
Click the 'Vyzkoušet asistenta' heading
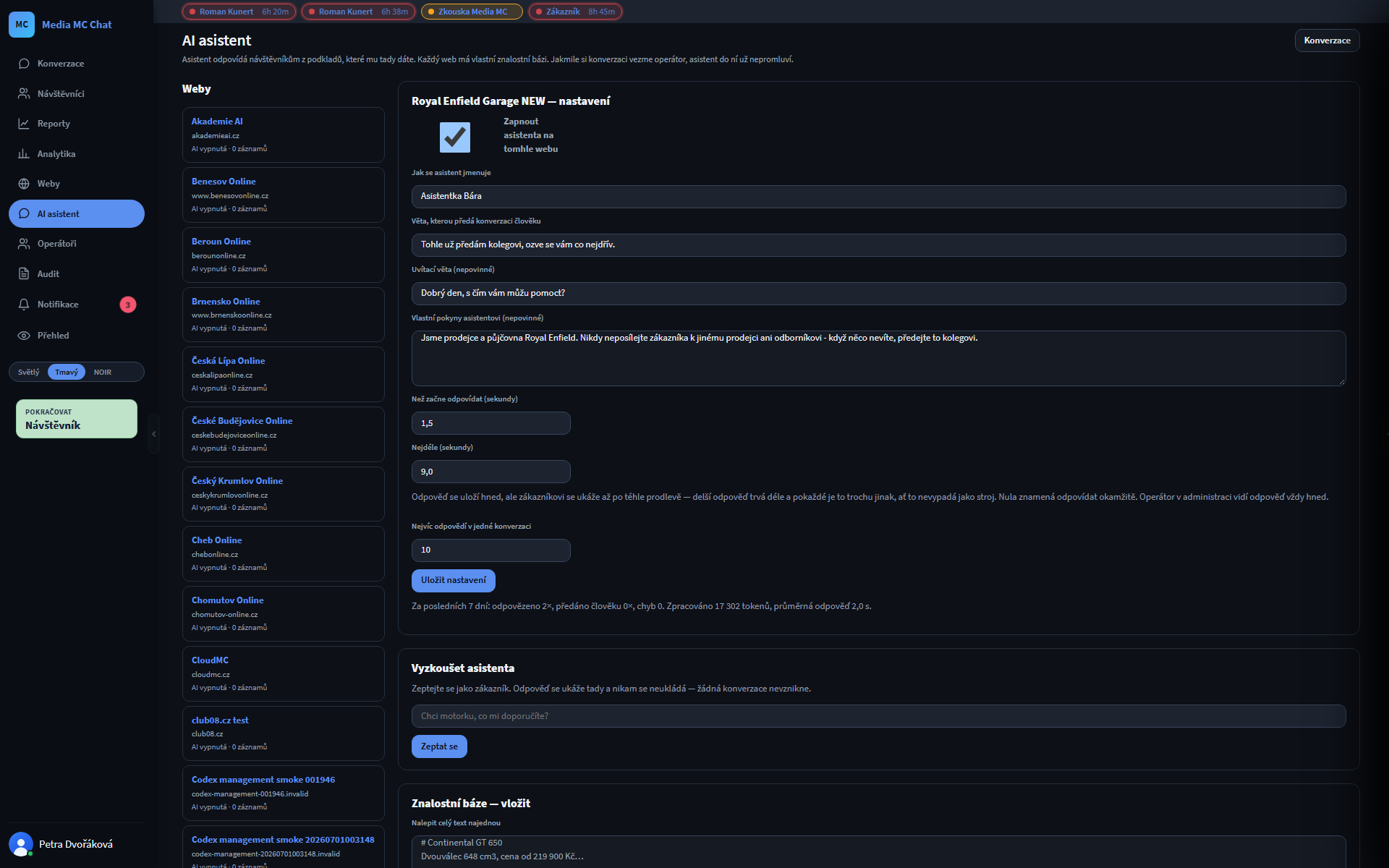point(463,668)
